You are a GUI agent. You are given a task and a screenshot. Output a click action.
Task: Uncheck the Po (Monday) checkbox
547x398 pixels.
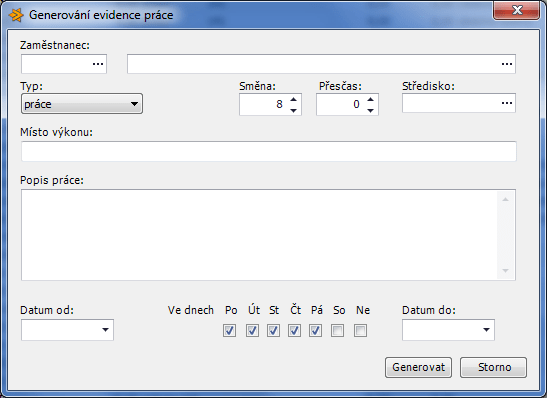coord(230,330)
